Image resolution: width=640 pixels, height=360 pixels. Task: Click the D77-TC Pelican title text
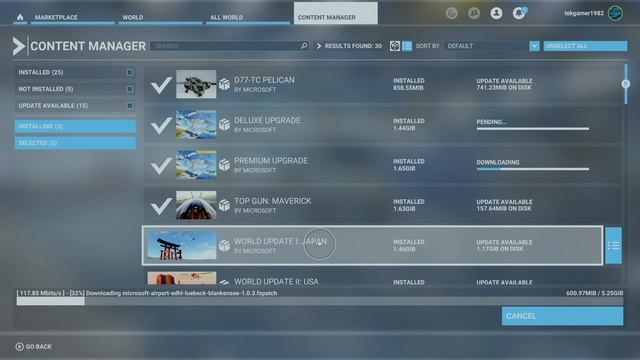(264, 80)
